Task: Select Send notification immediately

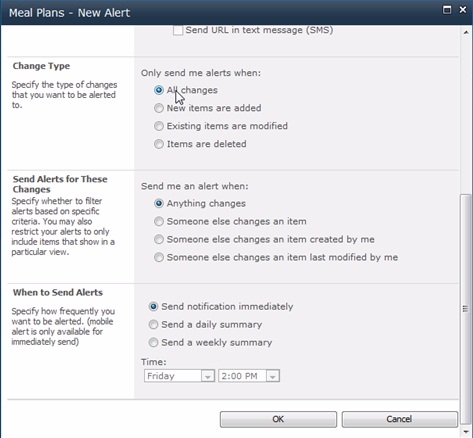Action: (153, 306)
